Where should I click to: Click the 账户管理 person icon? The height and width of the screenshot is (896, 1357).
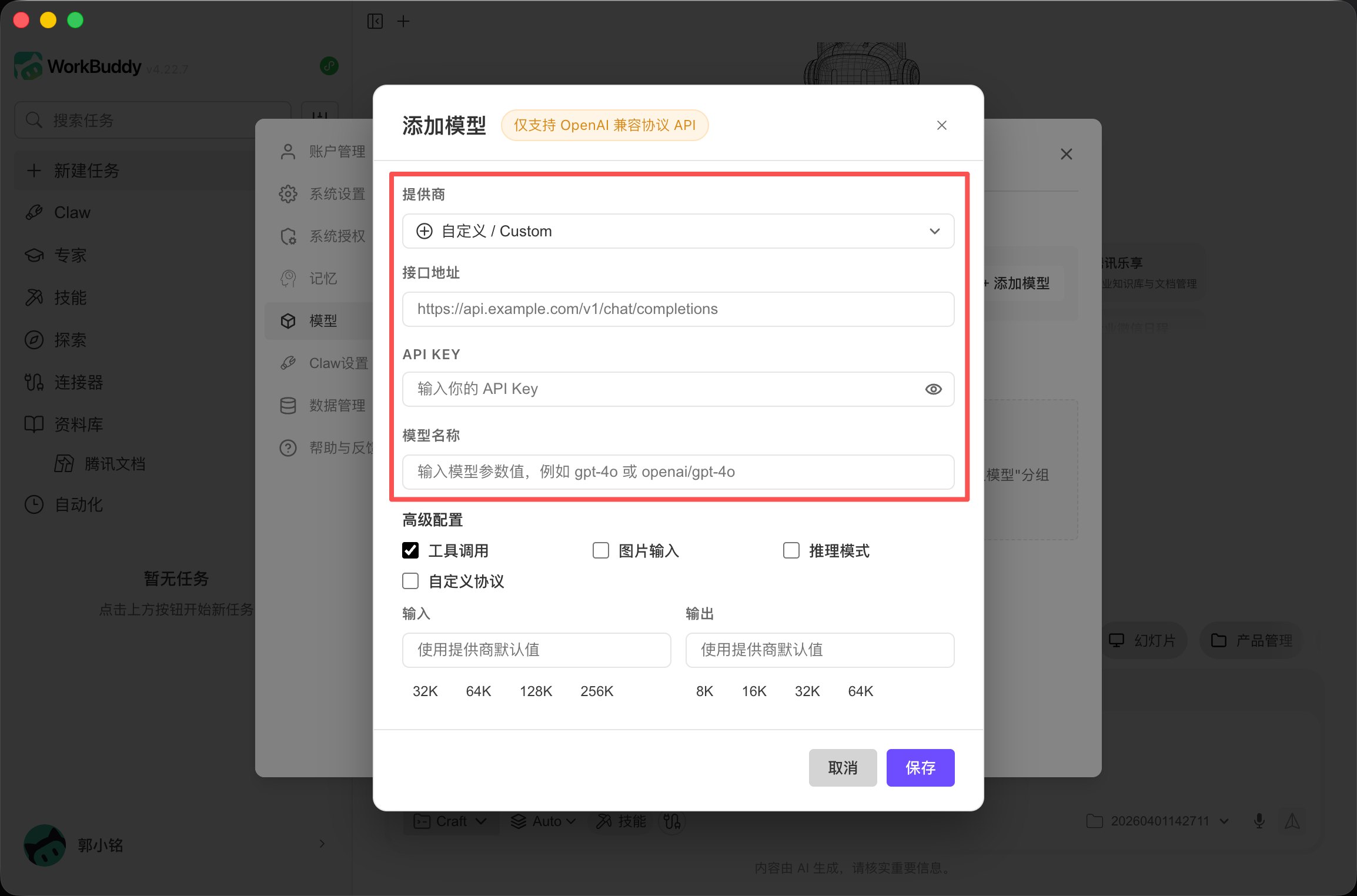tap(288, 152)
